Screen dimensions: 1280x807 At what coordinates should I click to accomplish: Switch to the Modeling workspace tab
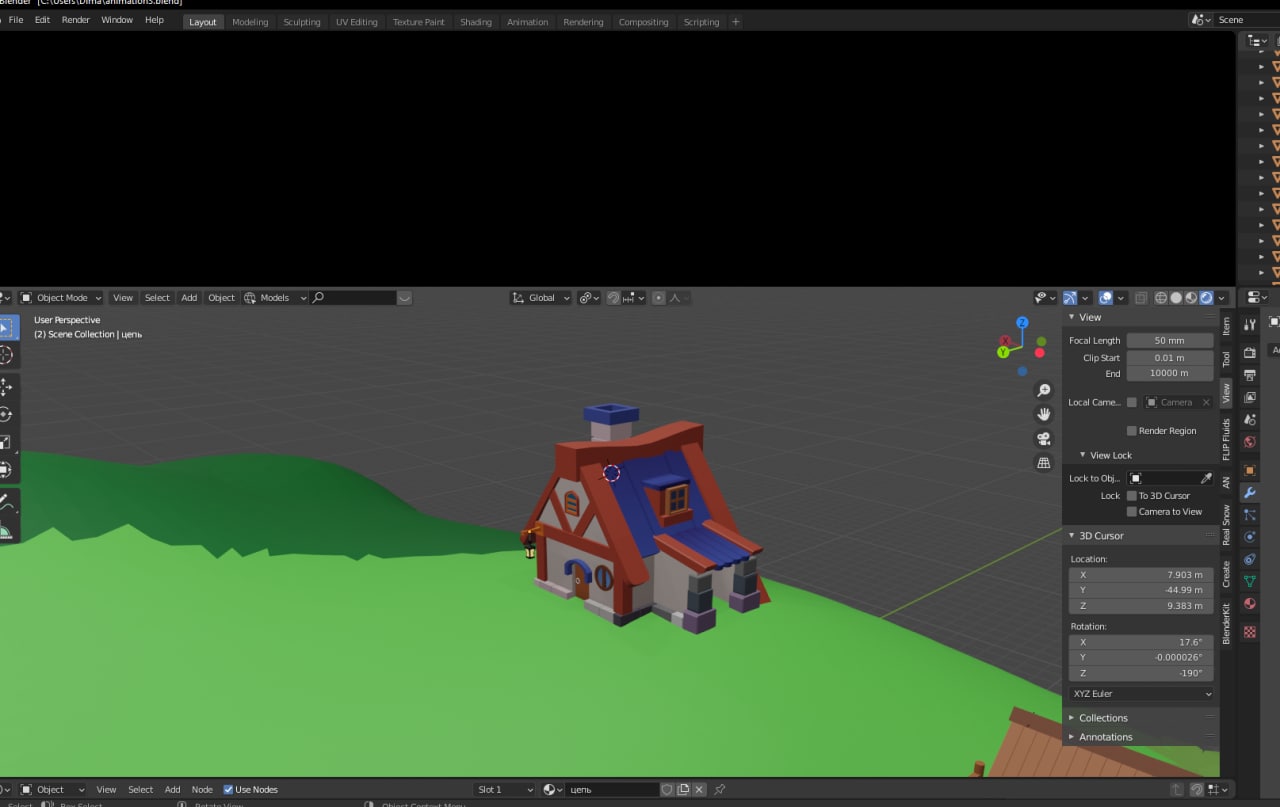coord(250,22)
